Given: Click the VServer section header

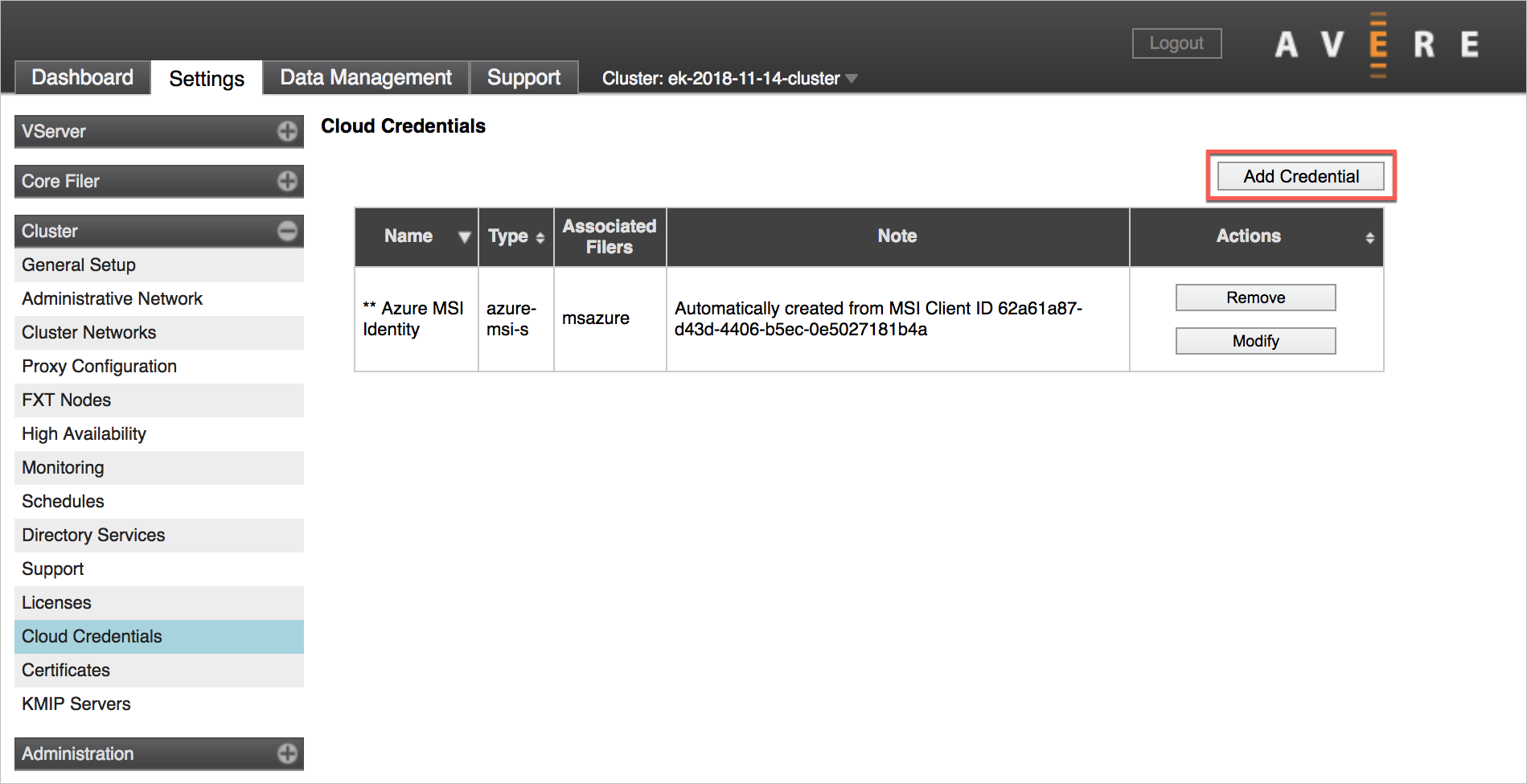Looking at the screenshot, I should tap(159, 132).
